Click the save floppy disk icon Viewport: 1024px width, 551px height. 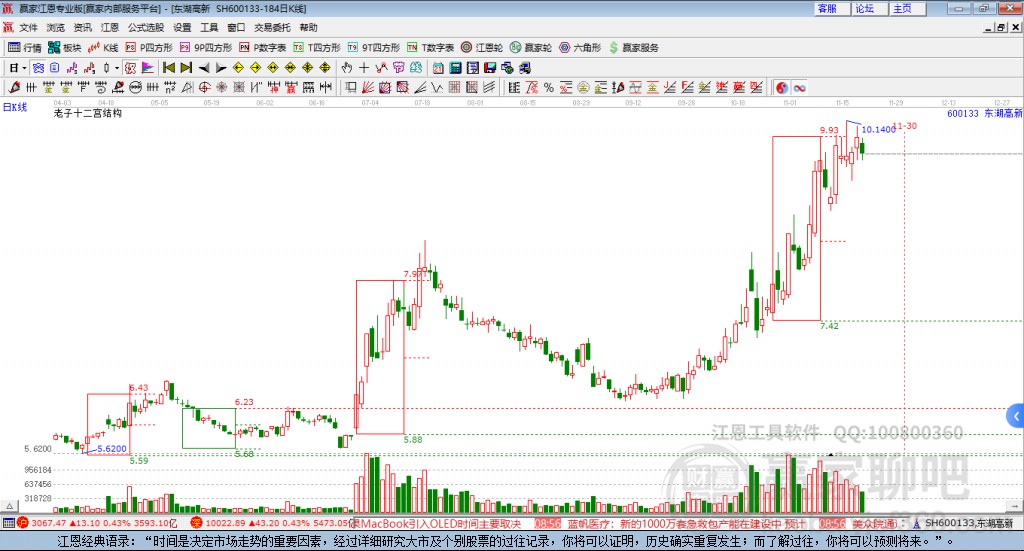[x=490, y=68]
